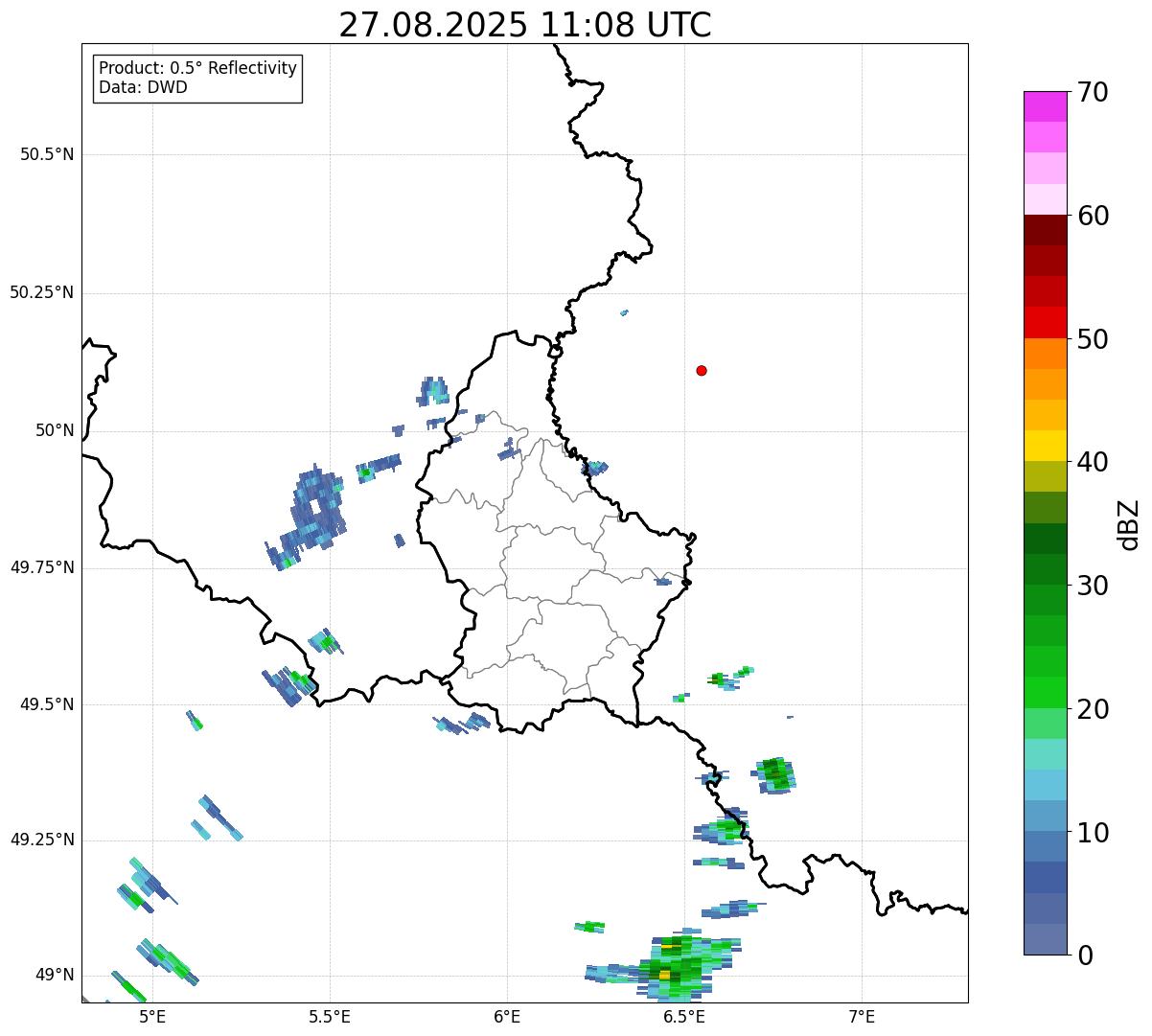Click the colorbar tick label '50'
The height and width of the screenshot is (1036, 1152).
click(x=1093, y=339)
